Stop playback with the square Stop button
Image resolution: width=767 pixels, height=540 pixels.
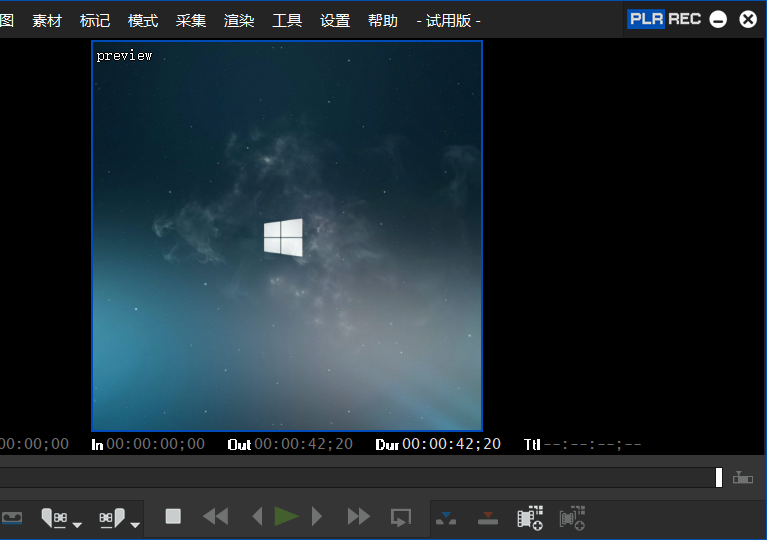pyautogui.click(x=173, y=517)
